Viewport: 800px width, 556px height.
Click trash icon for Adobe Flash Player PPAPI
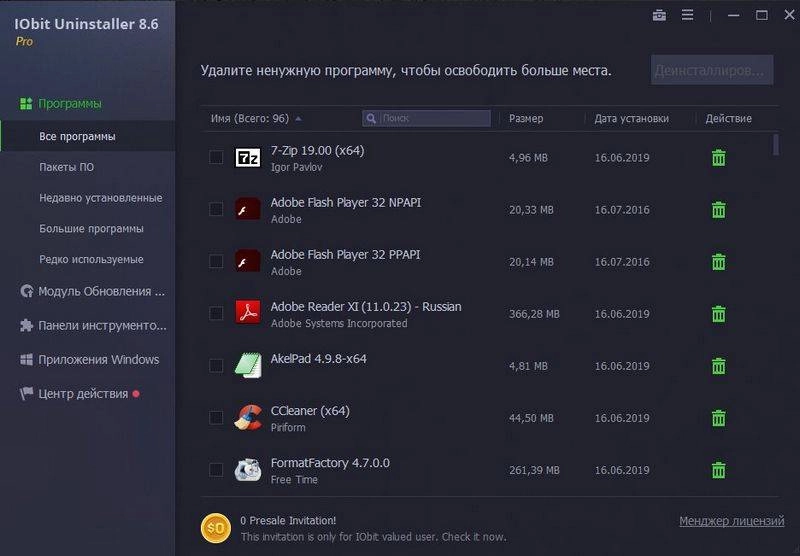(x=718, y=262)
